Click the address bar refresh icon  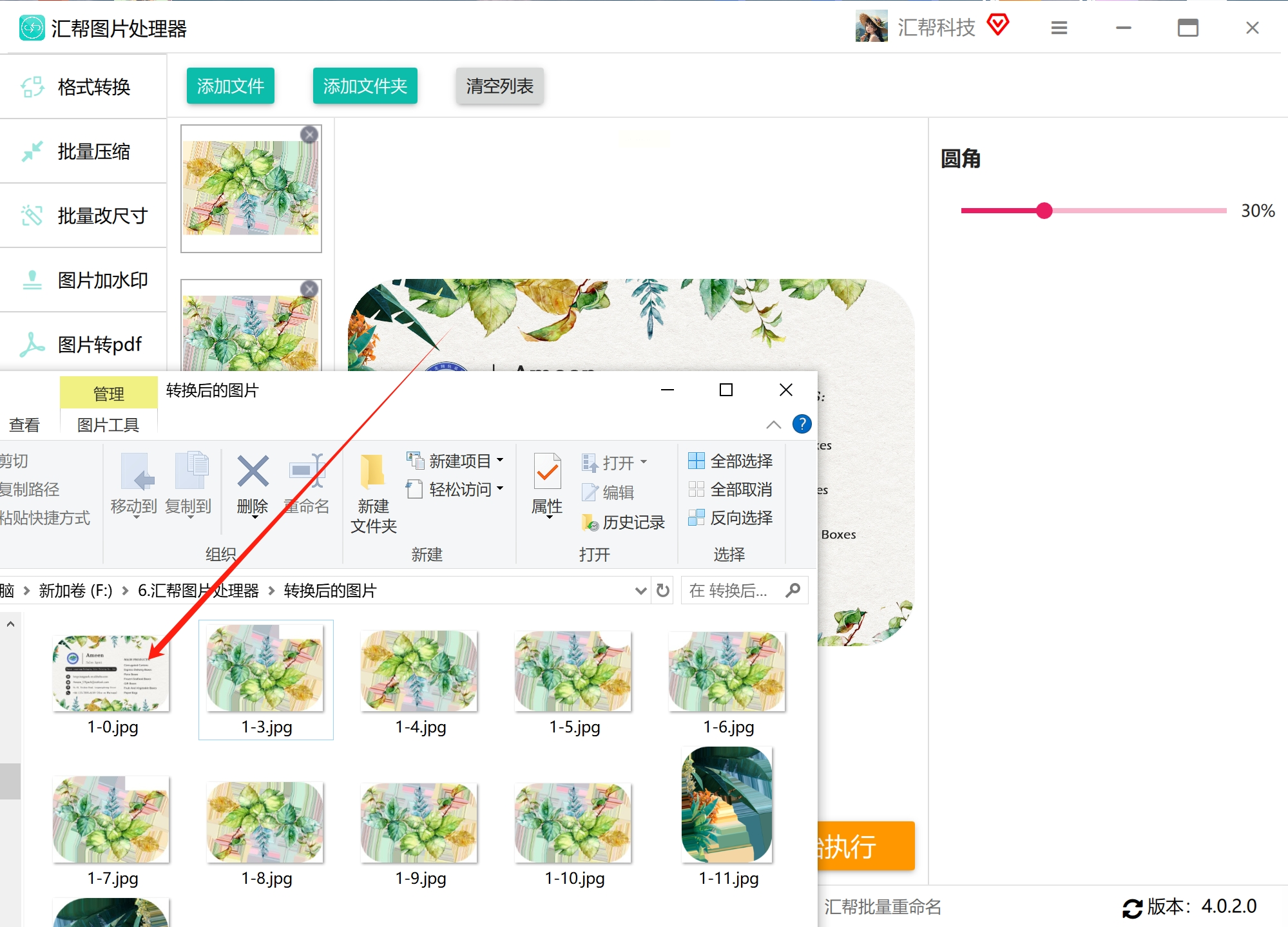point(662,591)
